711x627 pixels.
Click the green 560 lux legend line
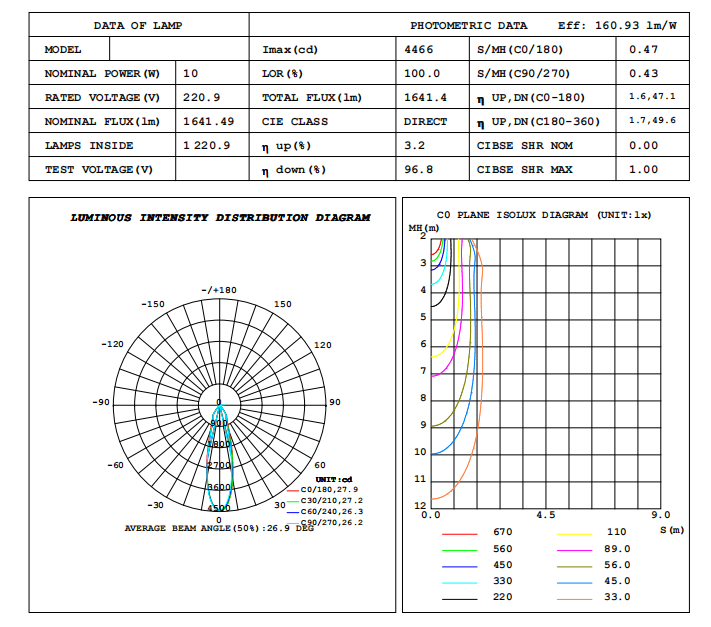459,550
